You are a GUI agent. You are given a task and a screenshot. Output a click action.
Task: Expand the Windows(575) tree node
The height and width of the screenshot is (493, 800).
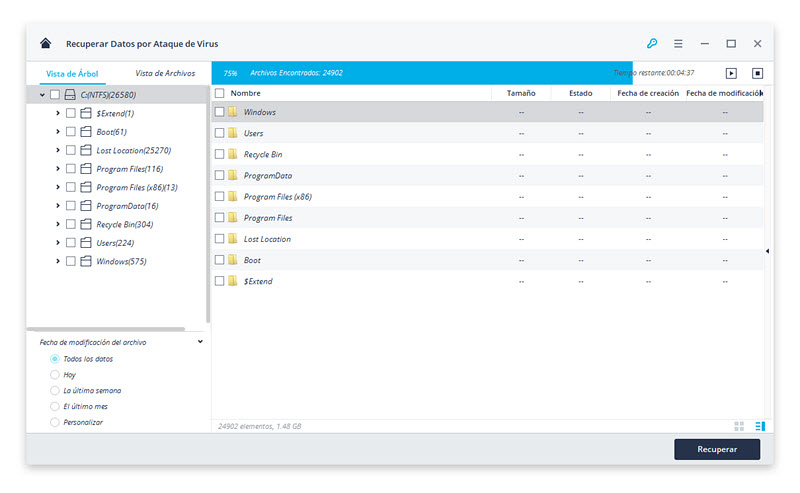(58, 261)
